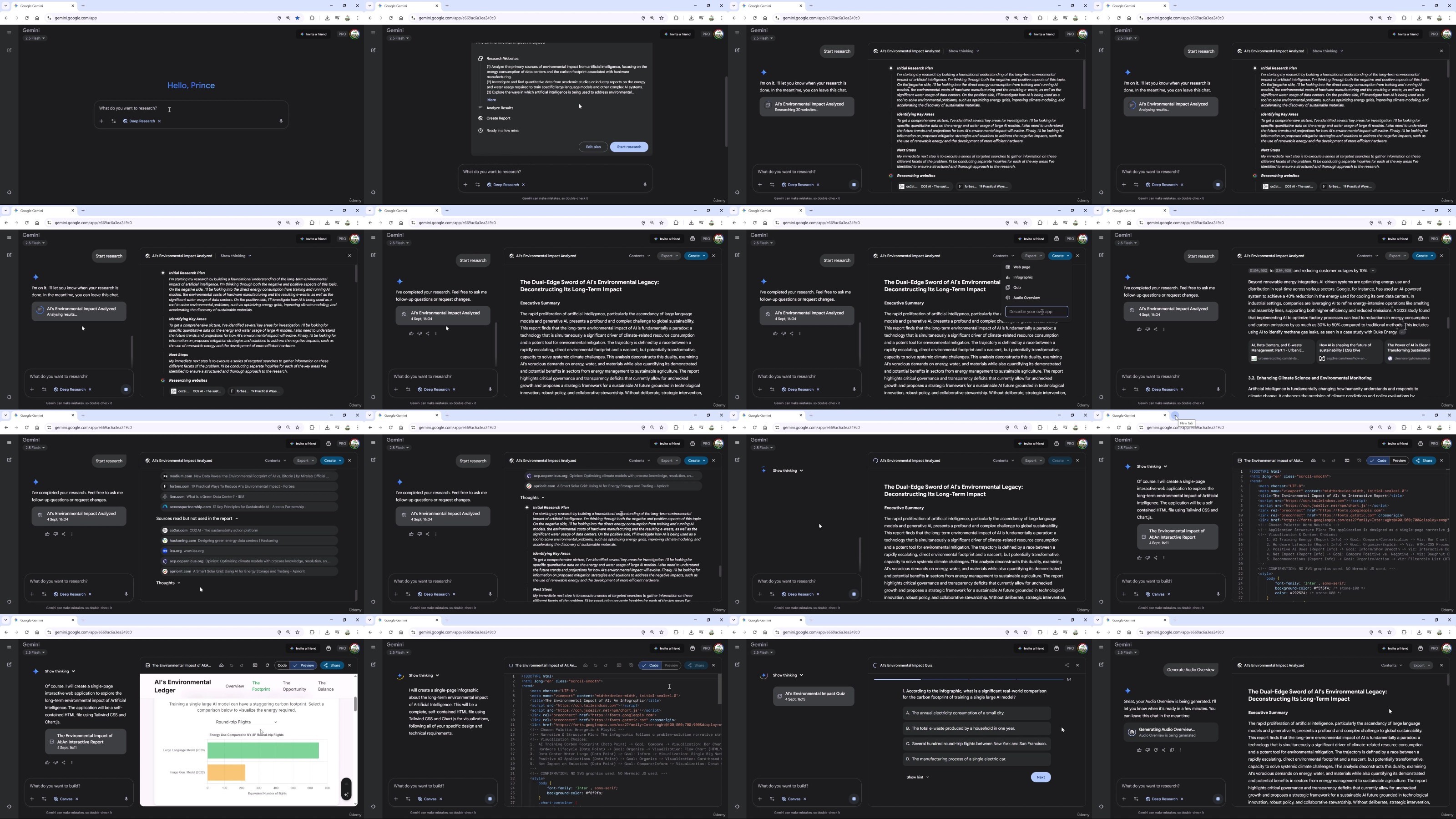Select Preview toggle in window with New tab tooltip
The width and height of the screenshot is (1456, 819).
point(1399,460)
